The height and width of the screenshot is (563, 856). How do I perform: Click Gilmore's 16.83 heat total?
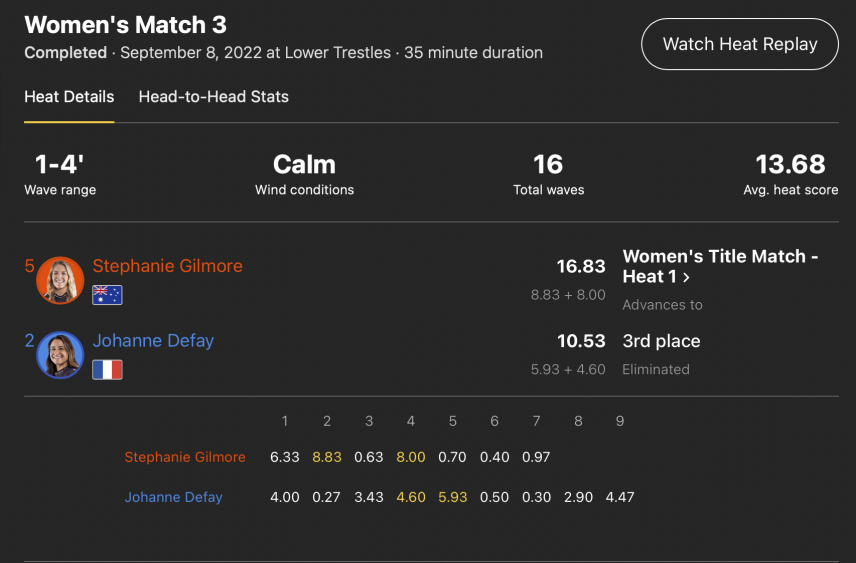click(x=581, y=266)
